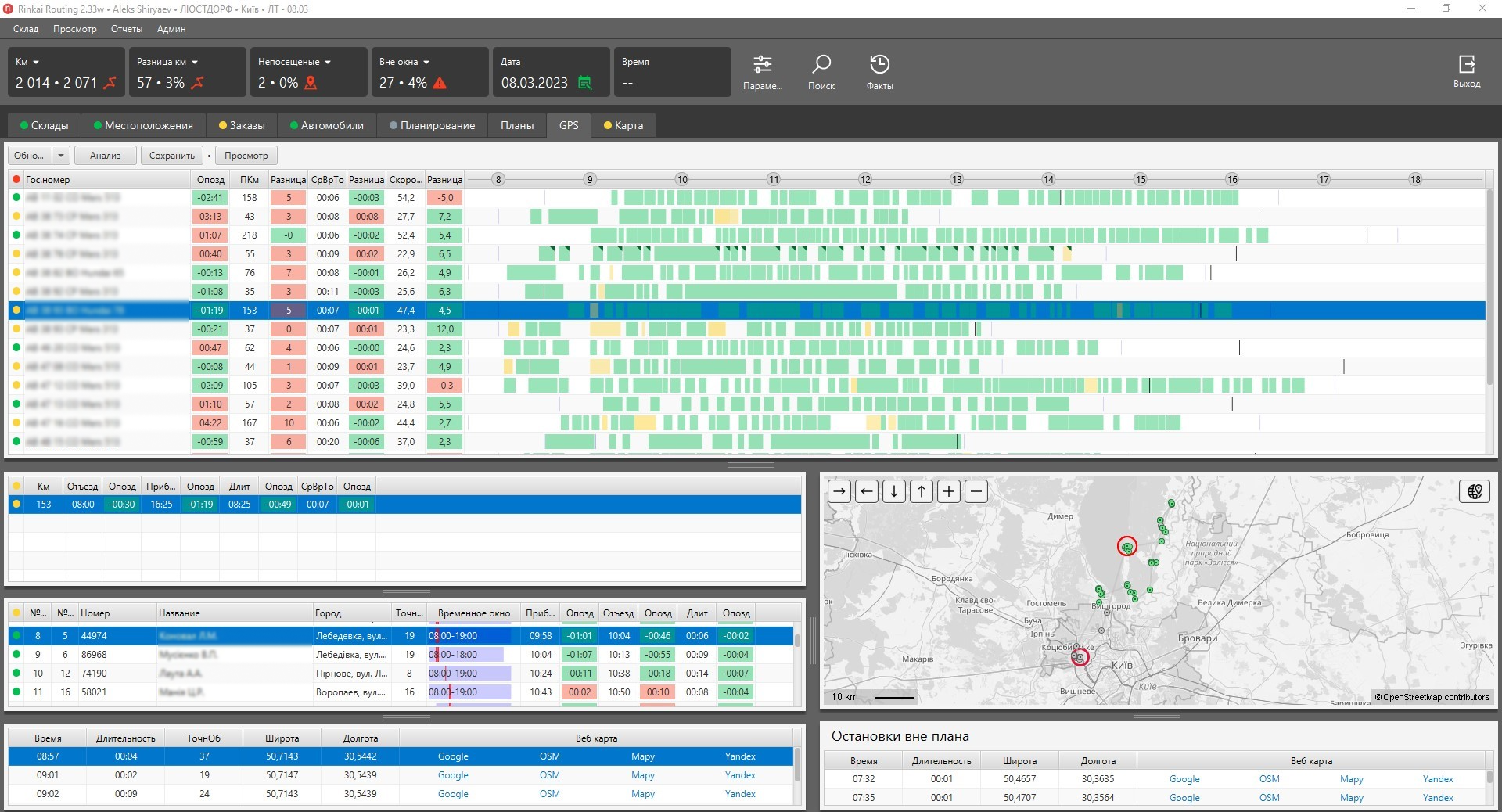Click the map zoom-out minus button
Viewport: 1502px width, 812px height.
976,491
